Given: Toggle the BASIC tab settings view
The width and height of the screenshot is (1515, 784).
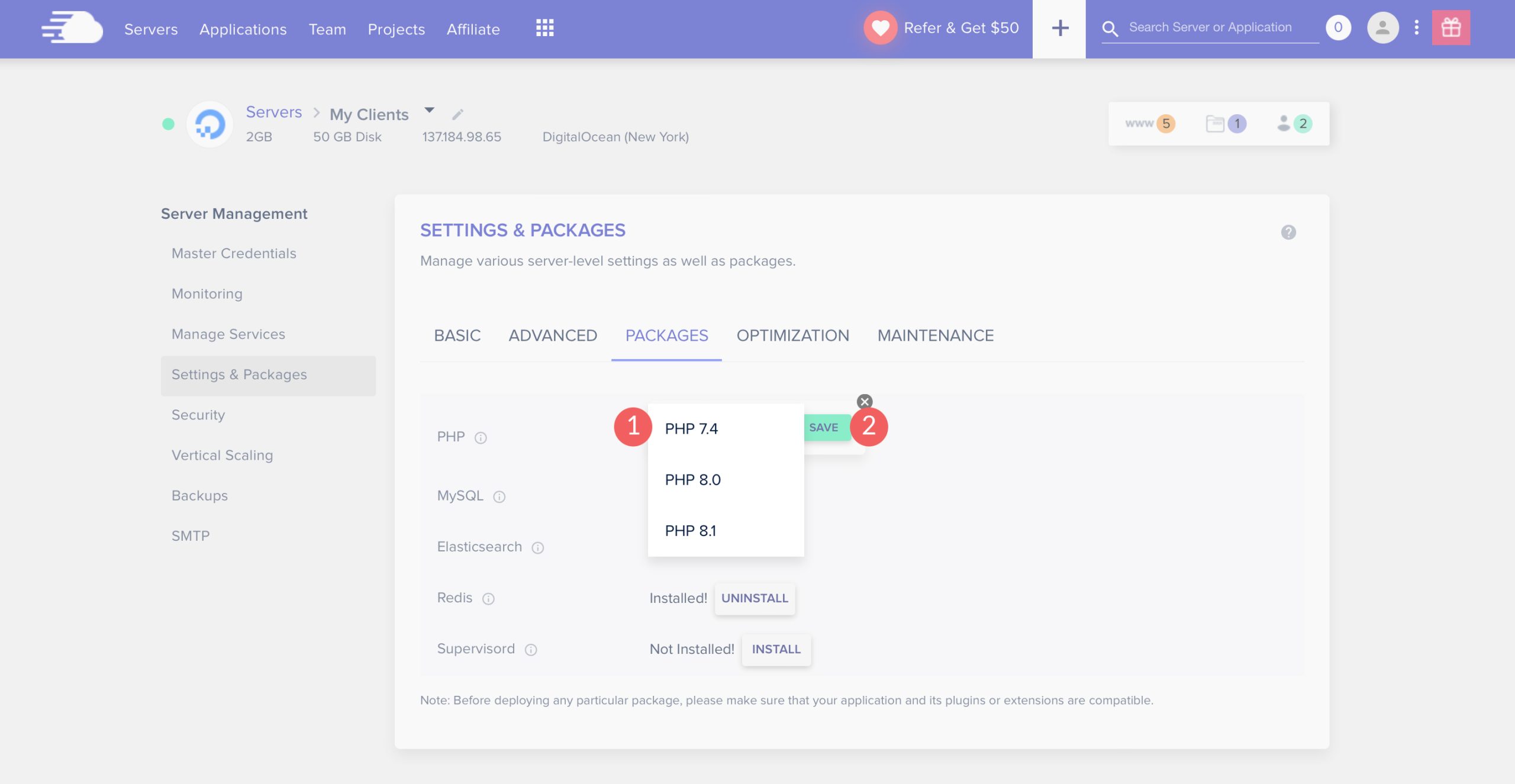Looking at the screenshot, I should 458,335.
